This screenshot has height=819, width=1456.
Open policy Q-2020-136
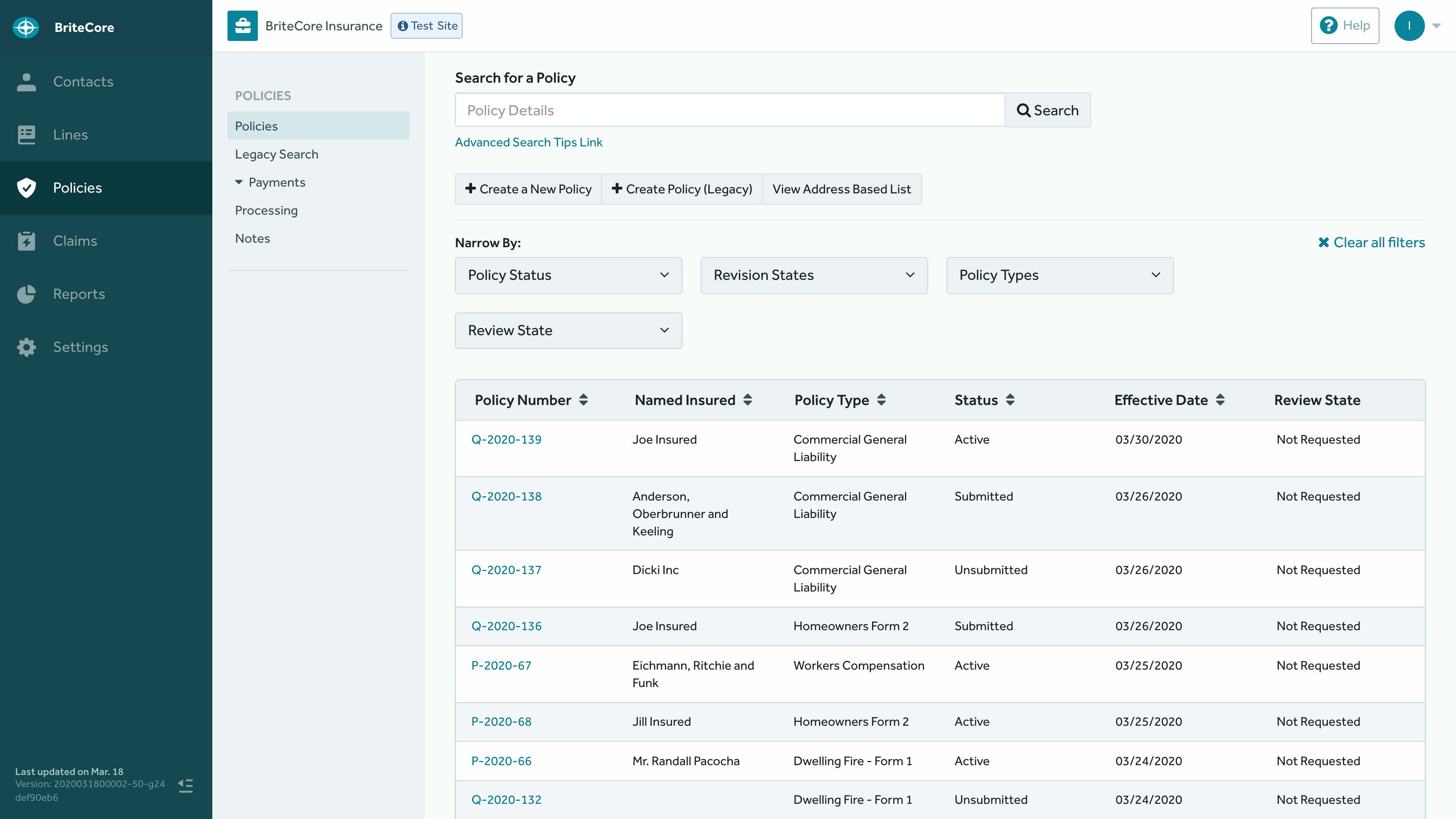506,626
